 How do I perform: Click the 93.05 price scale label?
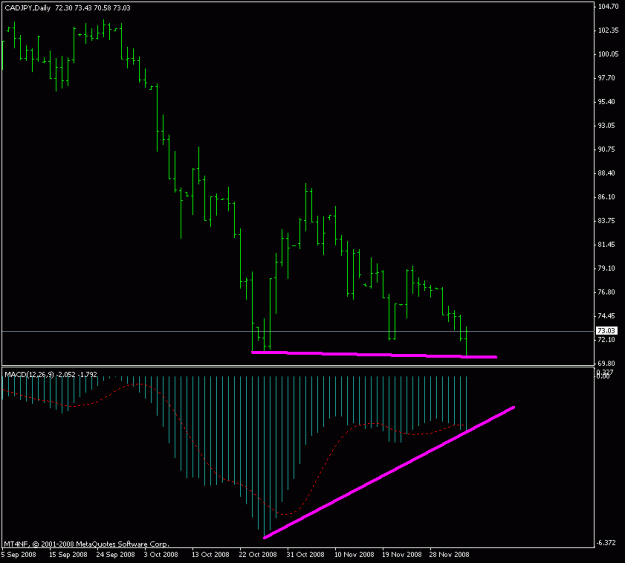point(606,126)
